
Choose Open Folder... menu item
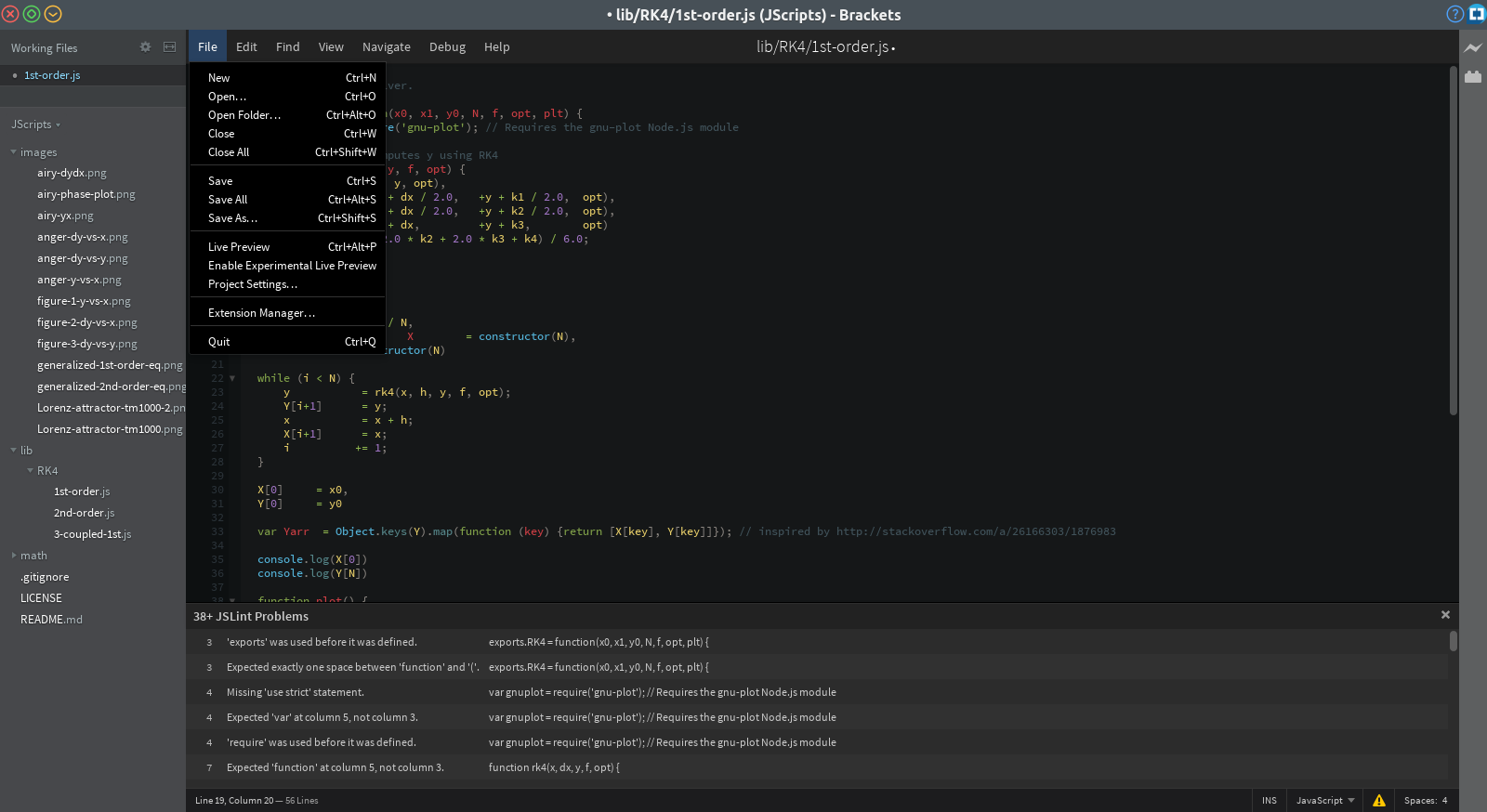click(x=287, y=115)
